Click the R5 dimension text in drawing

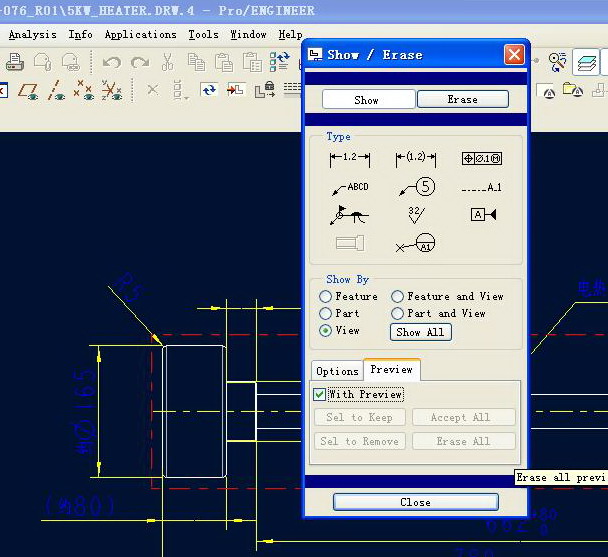(130, 287)
